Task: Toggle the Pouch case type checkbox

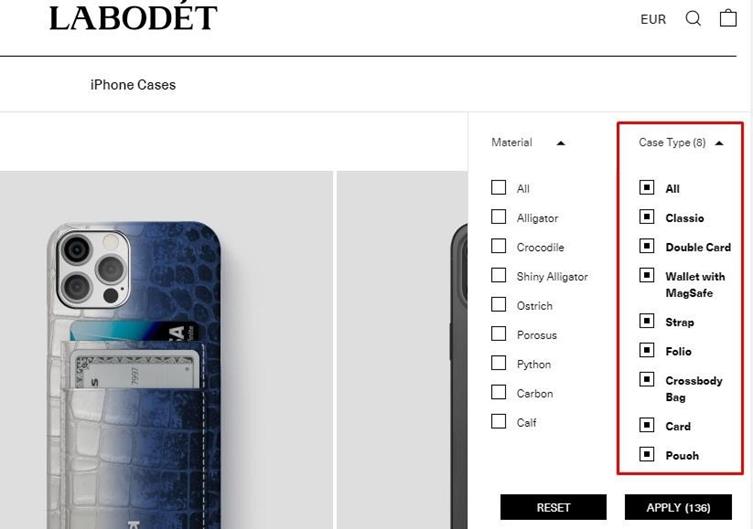Action: point(646,454)
